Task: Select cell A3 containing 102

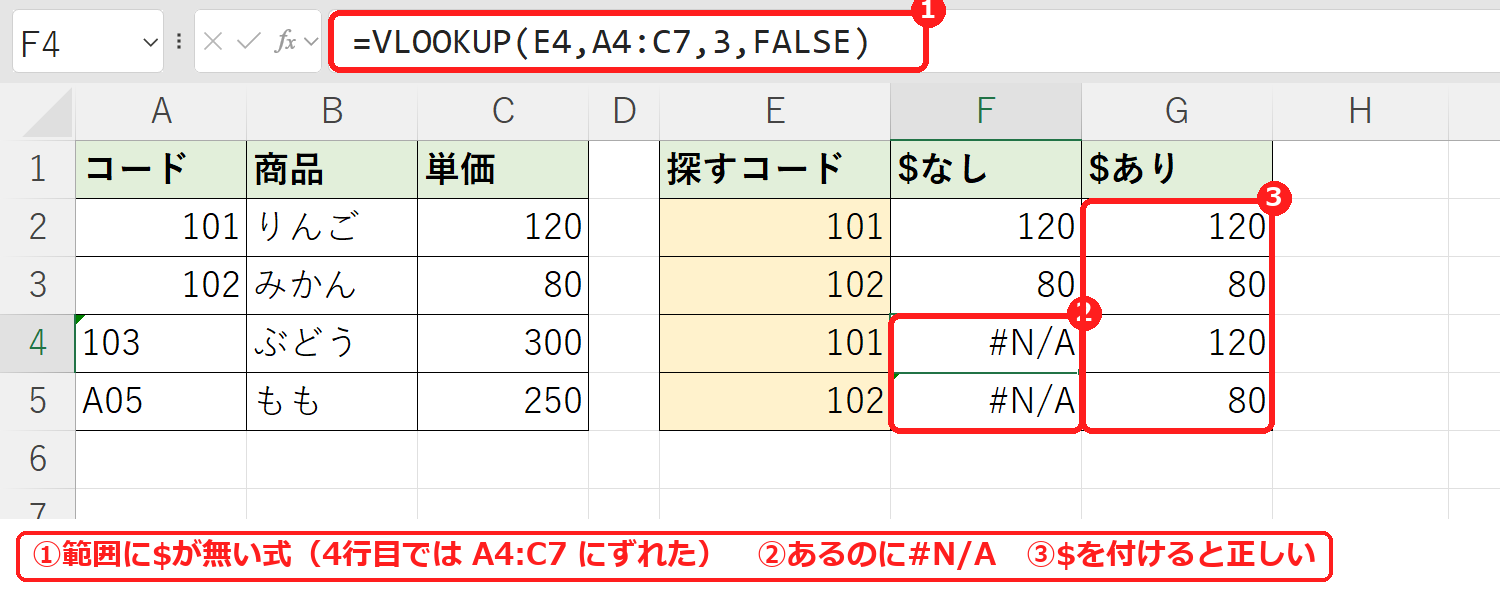Action: [x=161, y=285]
